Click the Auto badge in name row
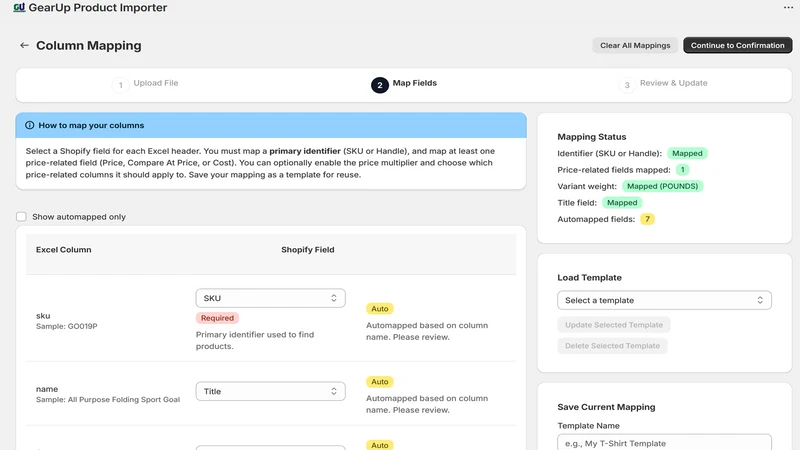 point(380,382)
